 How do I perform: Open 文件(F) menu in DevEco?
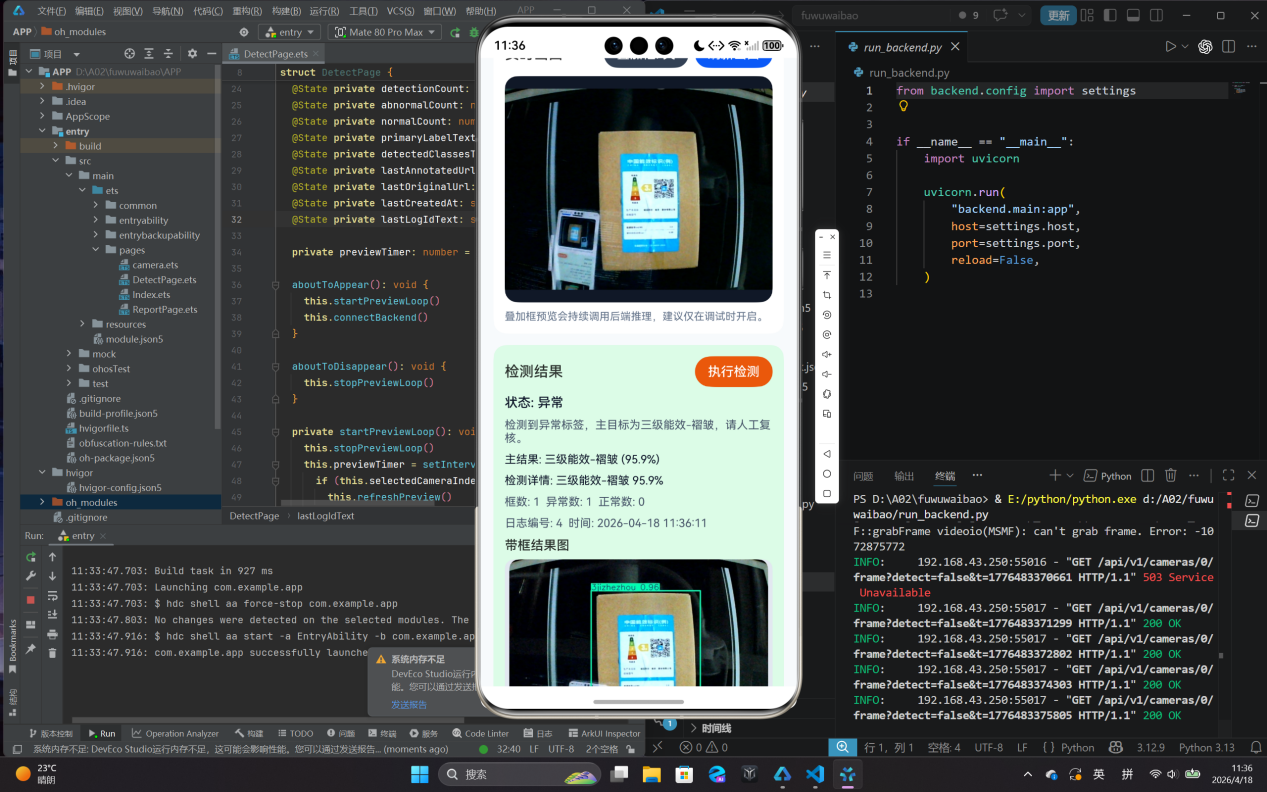point(52,11)
